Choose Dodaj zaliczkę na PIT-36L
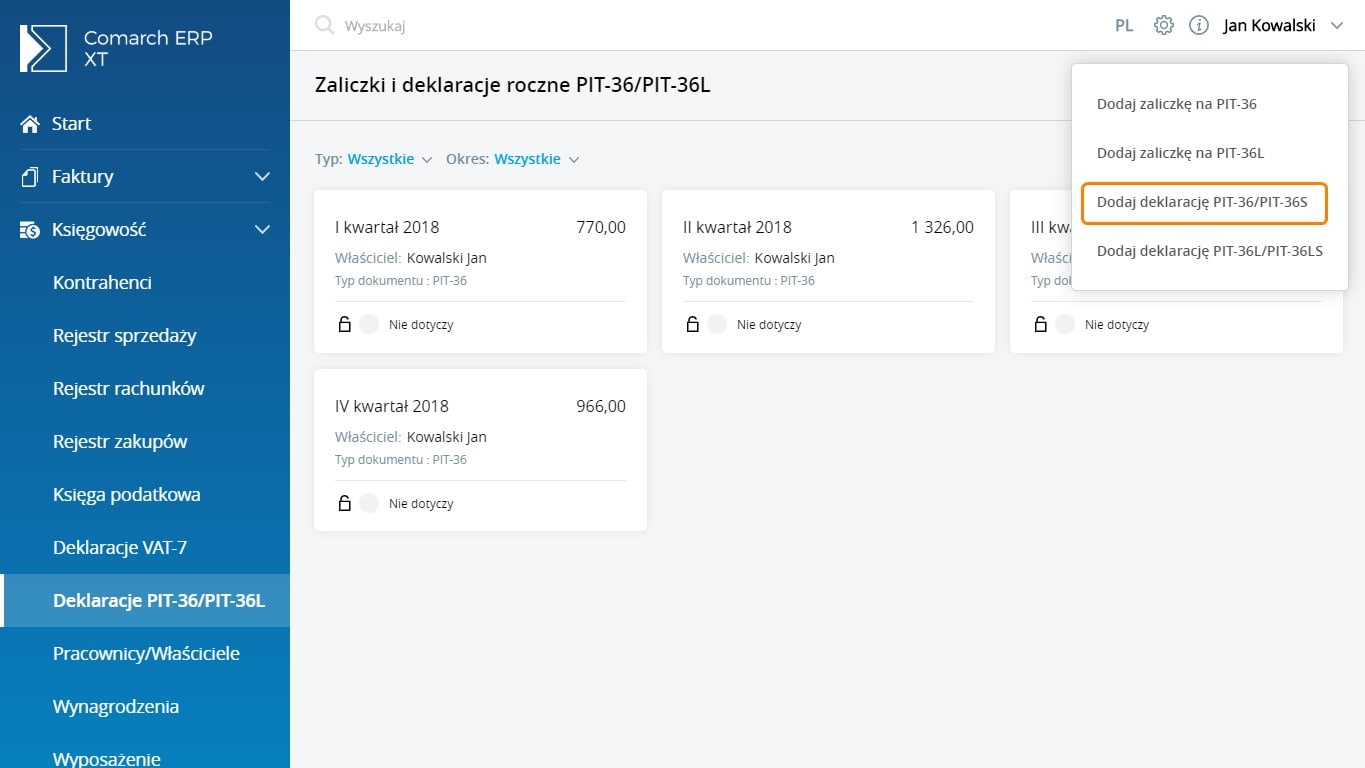This screenshot has width=1365, height=768. pyautogui.click(x=1181, y=153)
